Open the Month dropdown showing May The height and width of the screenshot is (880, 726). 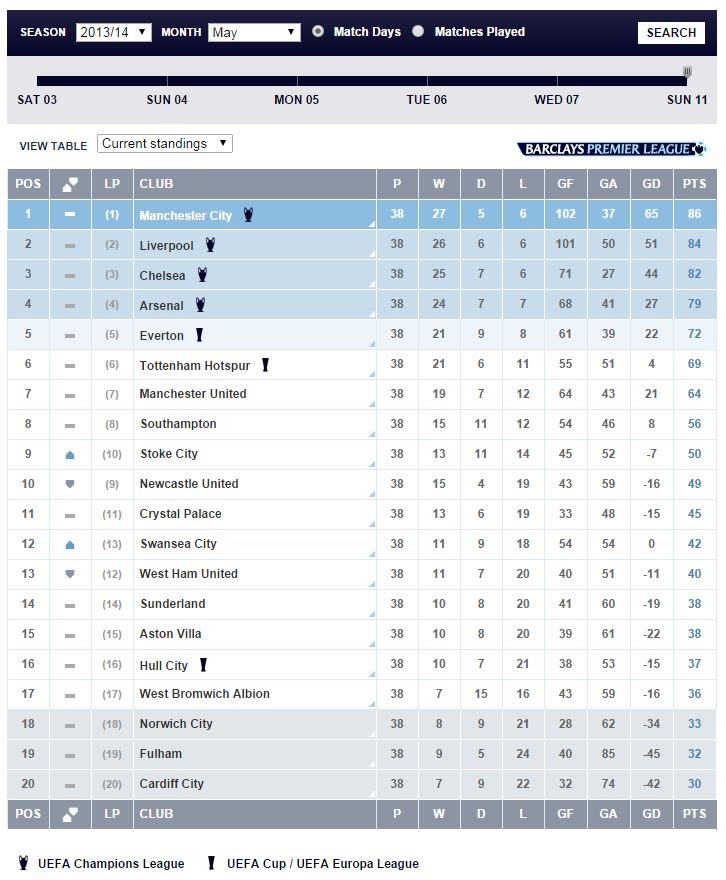click(254, 32)
